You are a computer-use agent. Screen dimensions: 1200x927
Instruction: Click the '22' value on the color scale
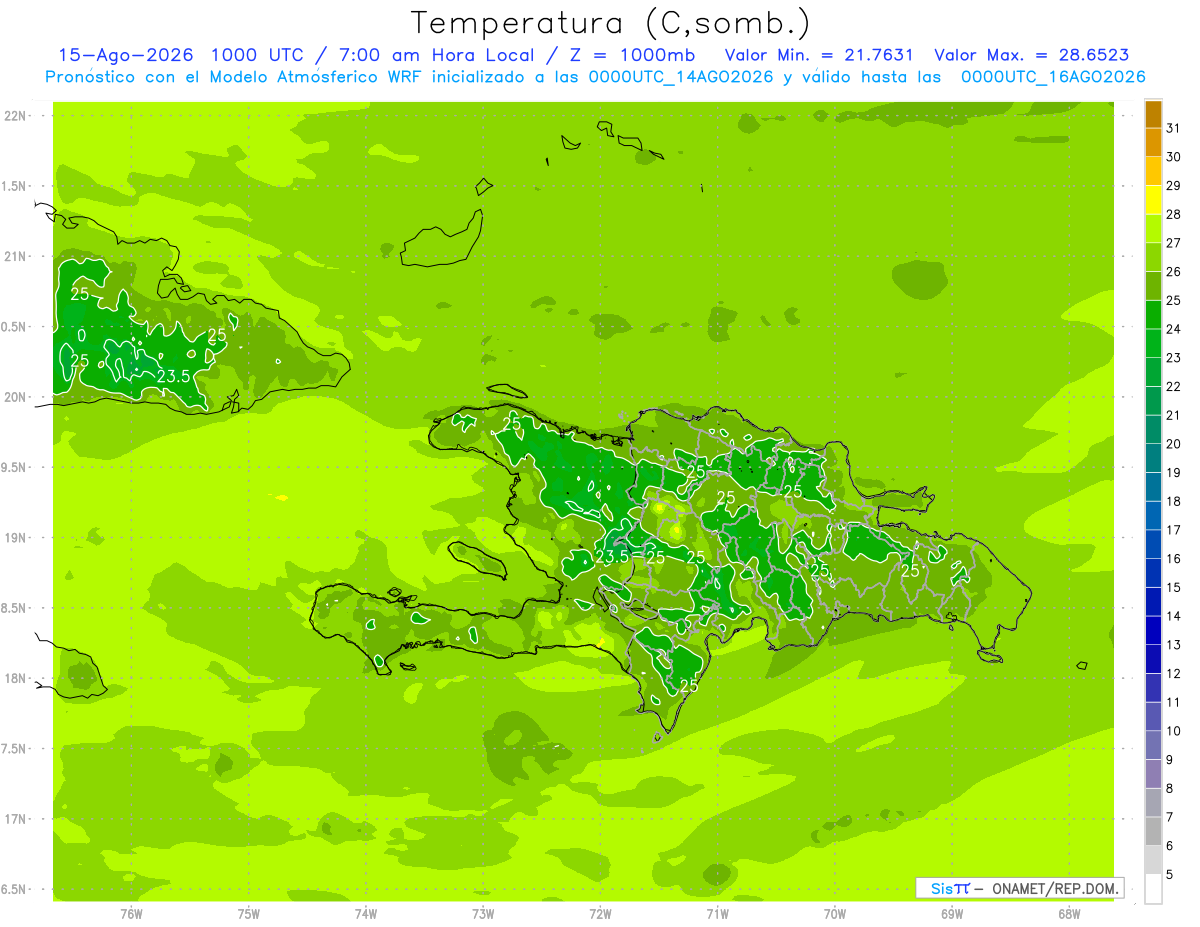pos(1173,386)
